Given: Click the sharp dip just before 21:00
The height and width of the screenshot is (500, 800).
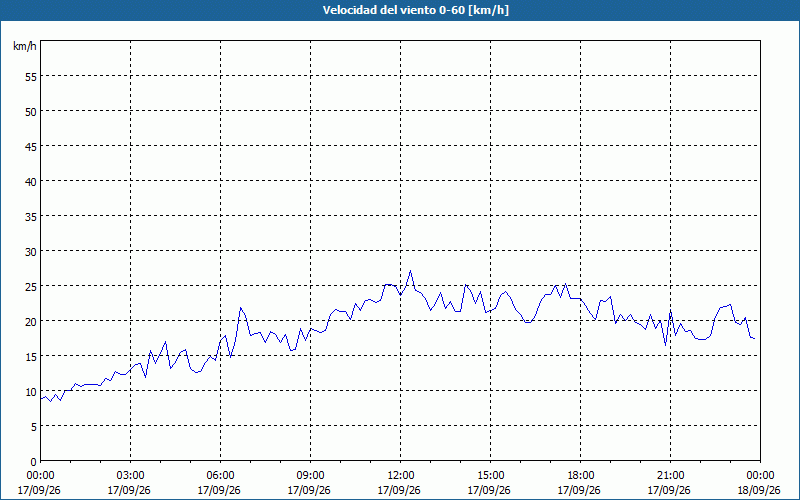Looking at the screenshot, I should [665, 345].
